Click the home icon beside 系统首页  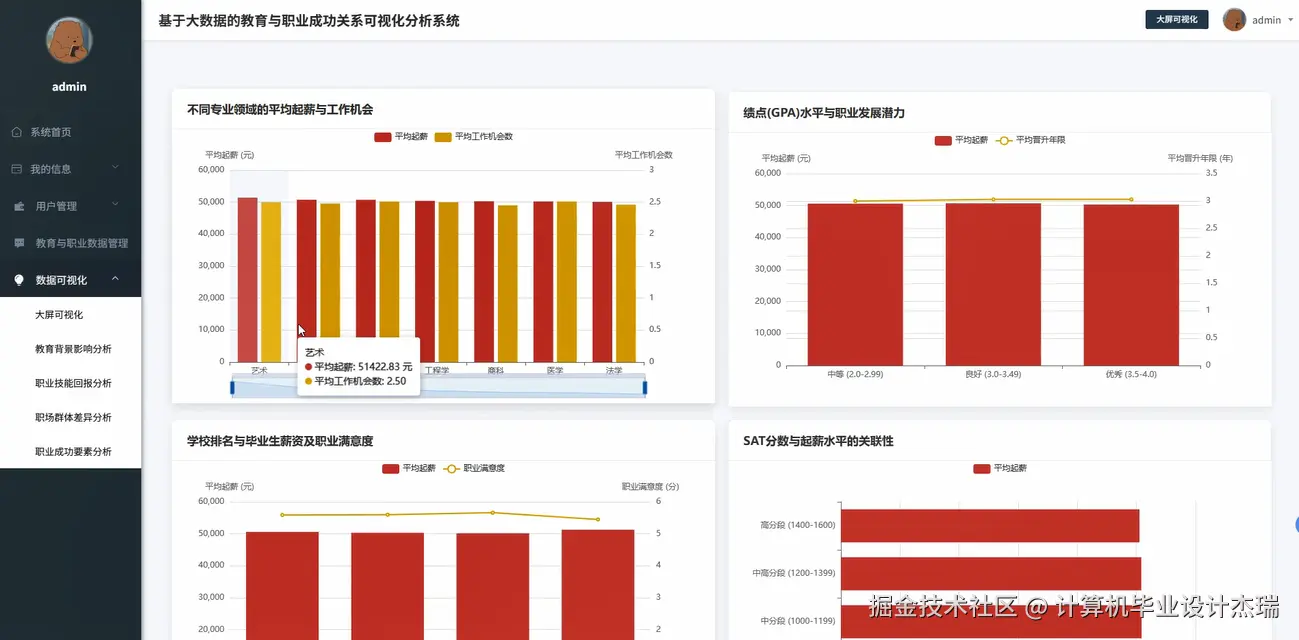coord(17,132)
